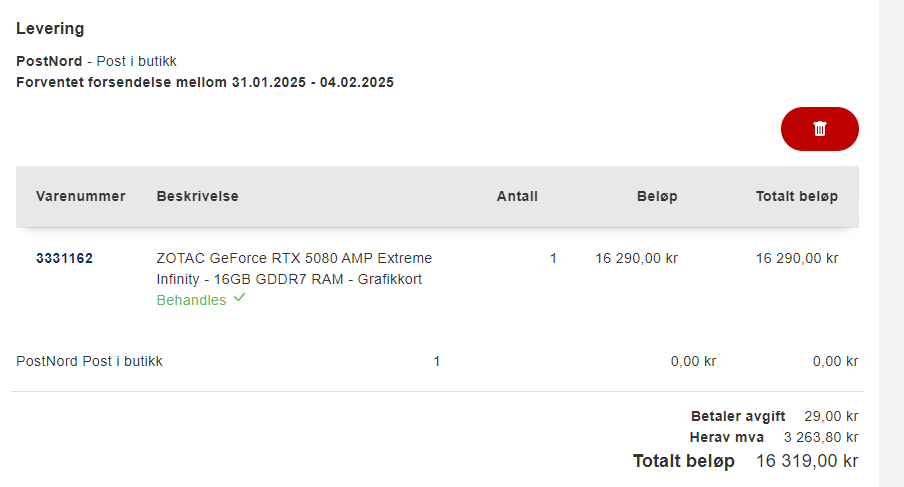Click the Beløp column header
Image resolution: width=904 pixels, height=487 pixels.
[657, 197]
